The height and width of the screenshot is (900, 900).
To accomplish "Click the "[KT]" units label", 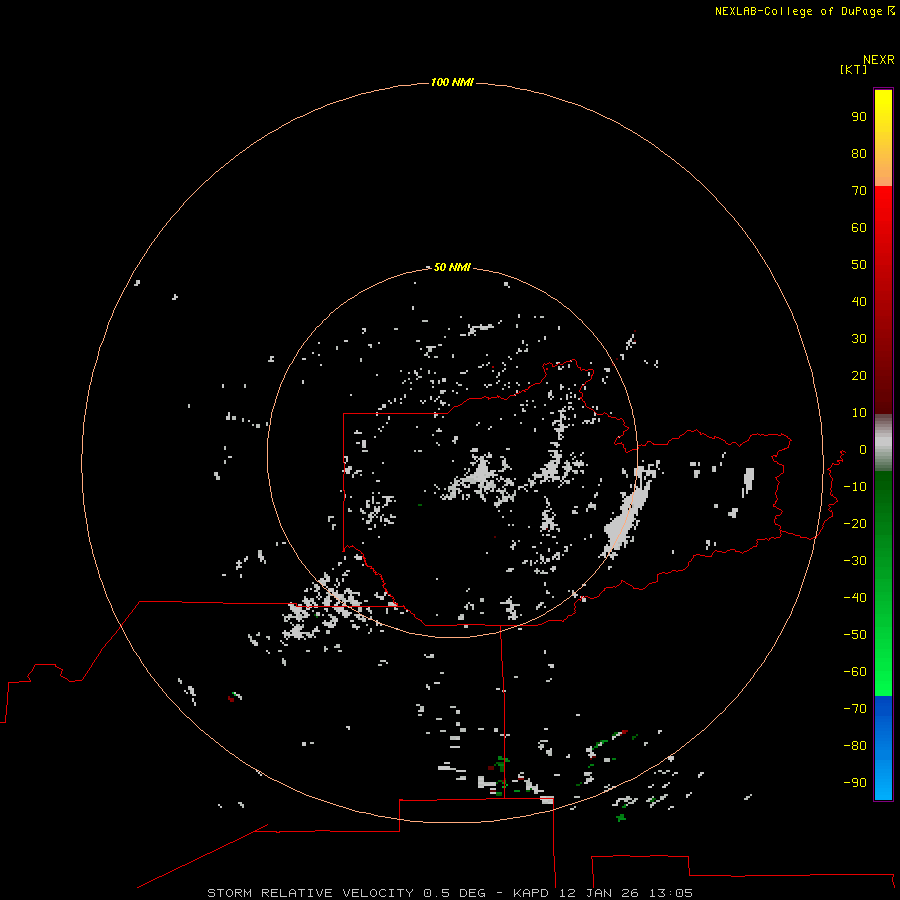I will [853, 69].
